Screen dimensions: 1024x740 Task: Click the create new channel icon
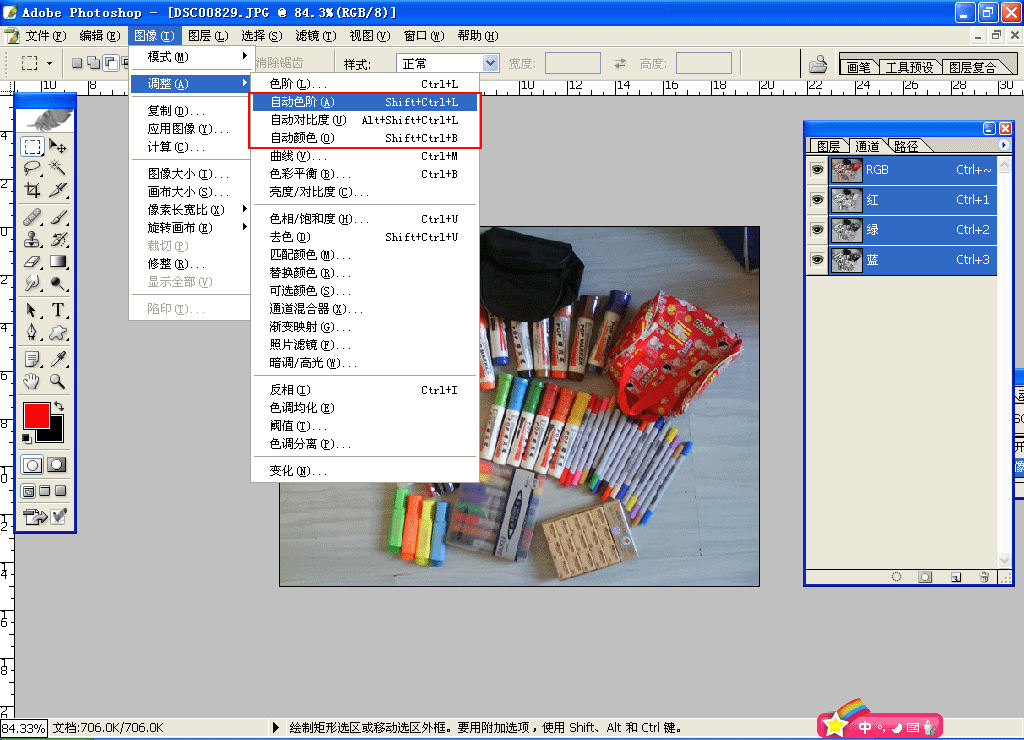956,577
